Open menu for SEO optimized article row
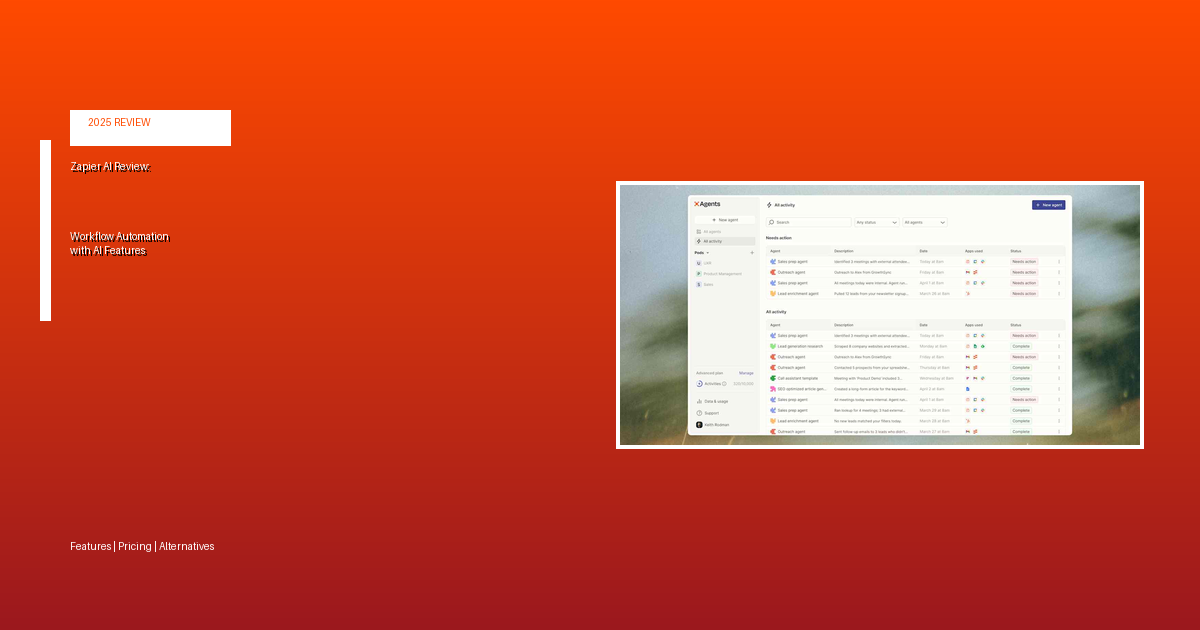Image resolution: width=1200 pixels, height=630 pixels. tap(1059, 389)
